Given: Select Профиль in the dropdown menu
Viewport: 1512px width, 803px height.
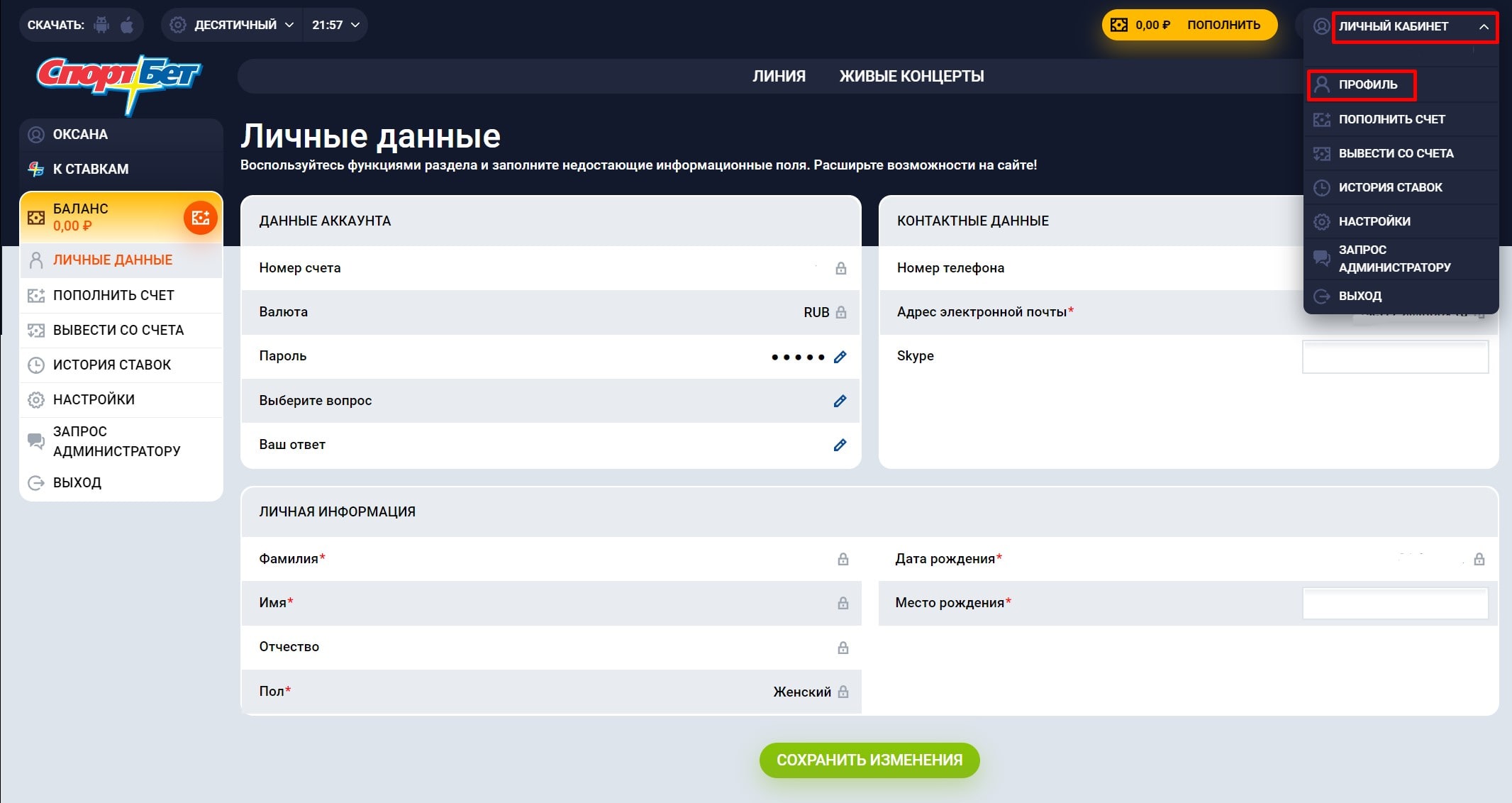Looking at the screenshot, I should coord(1367,84).
